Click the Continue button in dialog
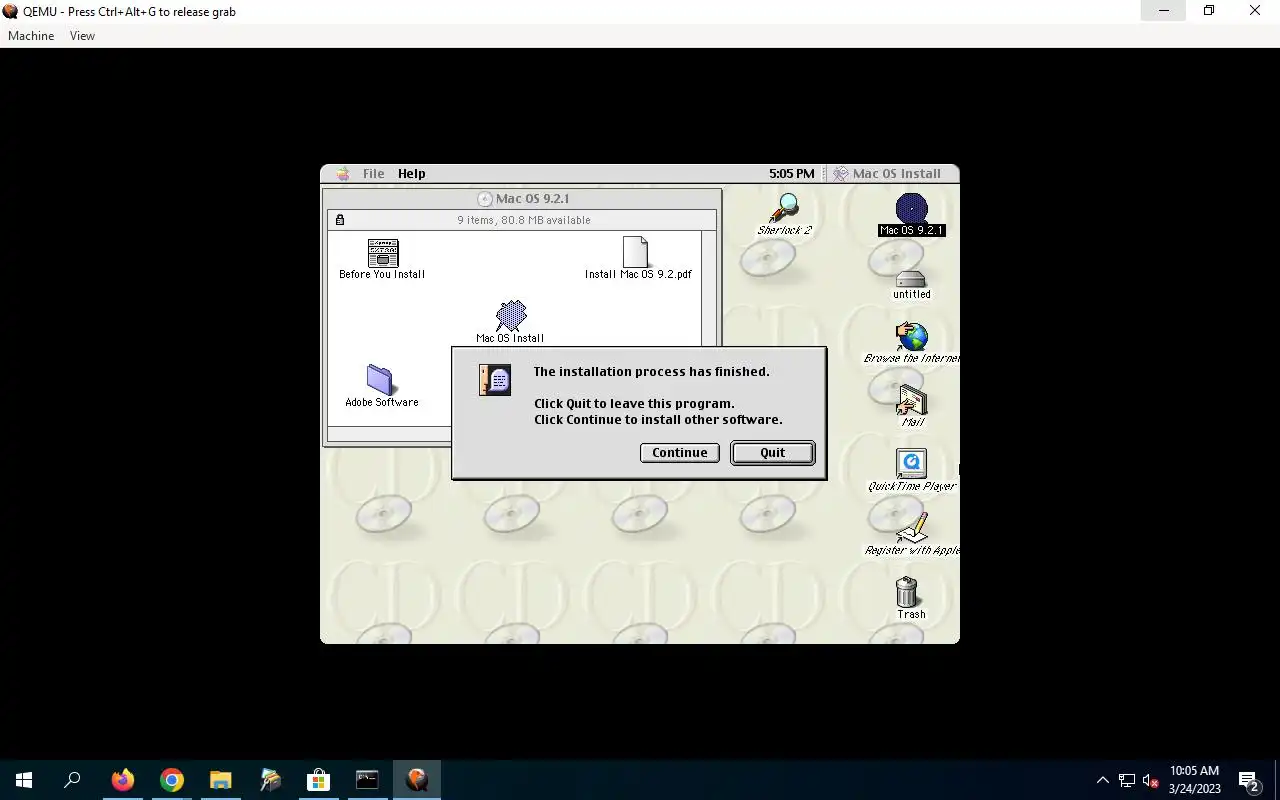Image resolution: width=1280 pixels, height=800 pixels. point(679,453)
